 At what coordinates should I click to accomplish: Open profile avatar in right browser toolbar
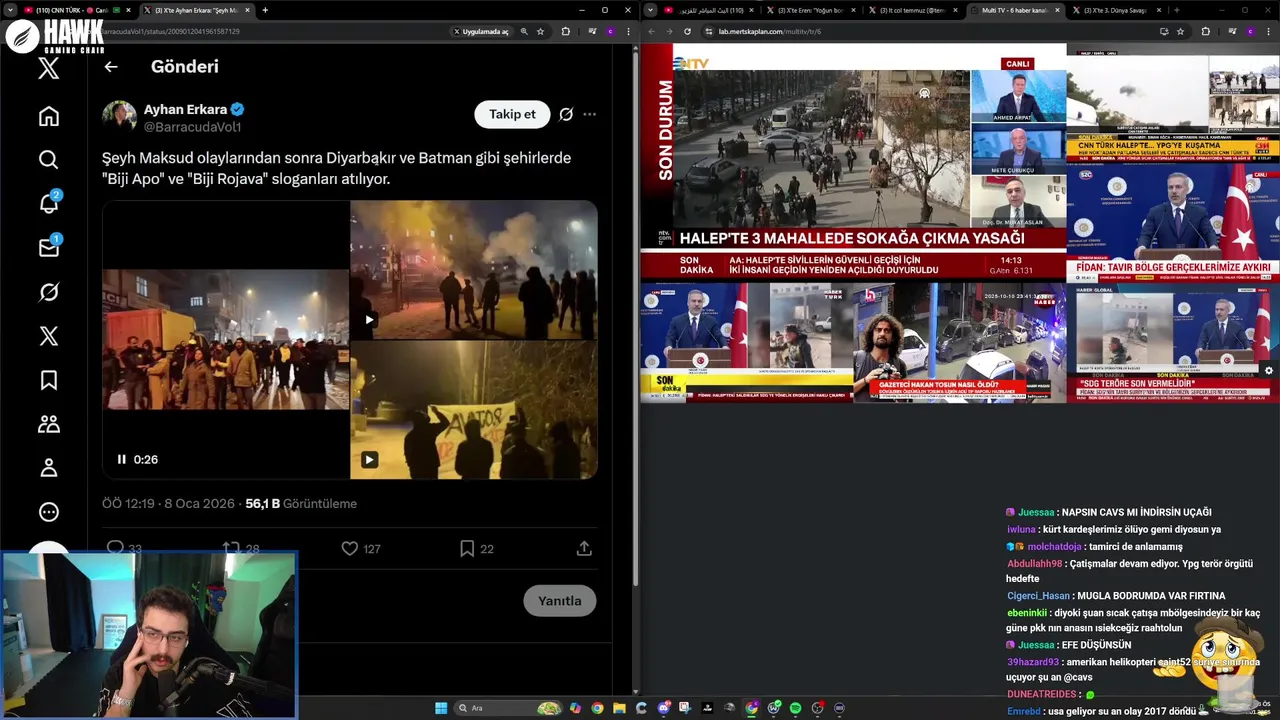(x=1250, y=31)
